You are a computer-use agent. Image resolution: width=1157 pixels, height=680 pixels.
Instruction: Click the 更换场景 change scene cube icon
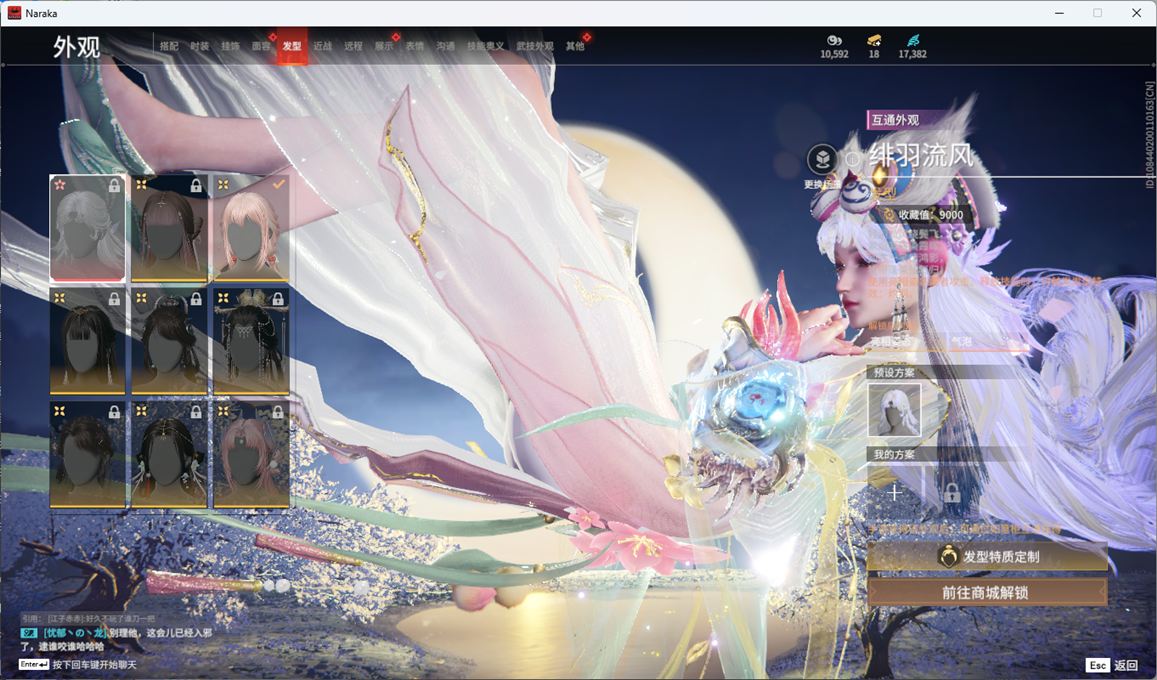click(x=822, y=159)
